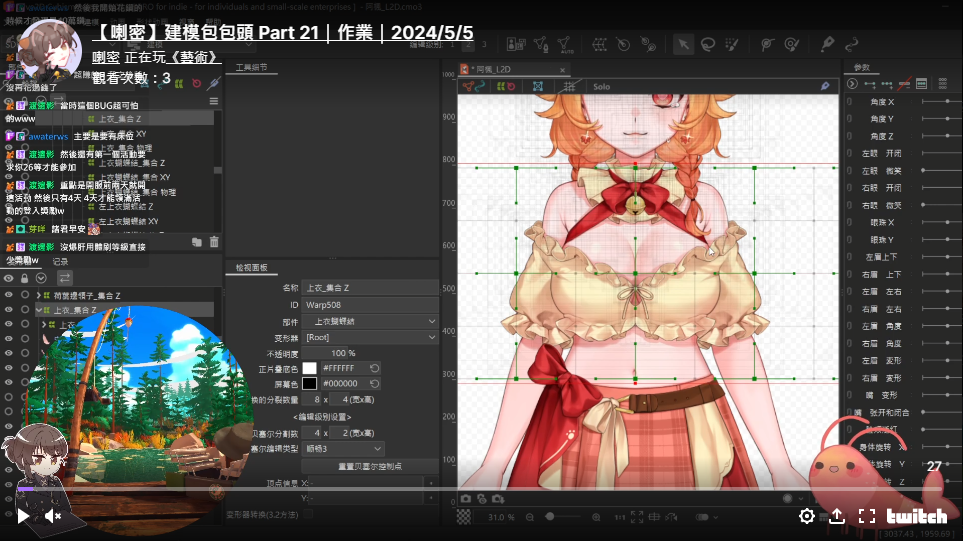Add three keys to parameter icon
Image resolution: width=963 pixels, height=541 pixels.
[887, 84]
